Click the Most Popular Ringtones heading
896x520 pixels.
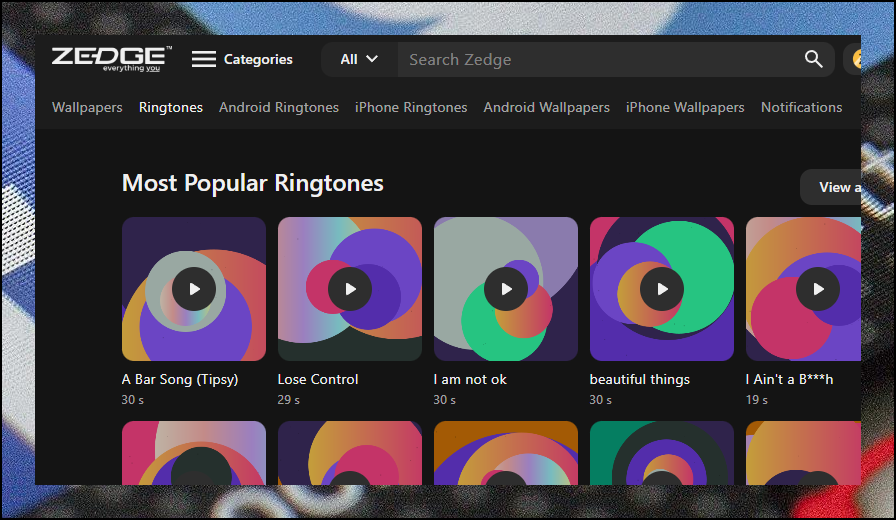pyautogui.click(x=253, y=183)
